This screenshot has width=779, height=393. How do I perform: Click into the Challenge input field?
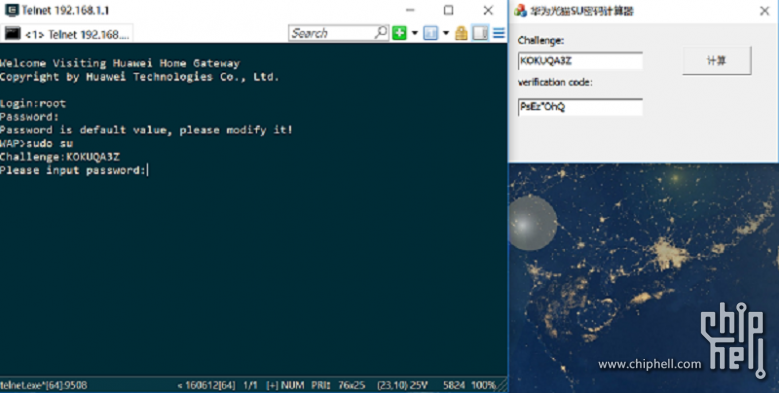580,61
